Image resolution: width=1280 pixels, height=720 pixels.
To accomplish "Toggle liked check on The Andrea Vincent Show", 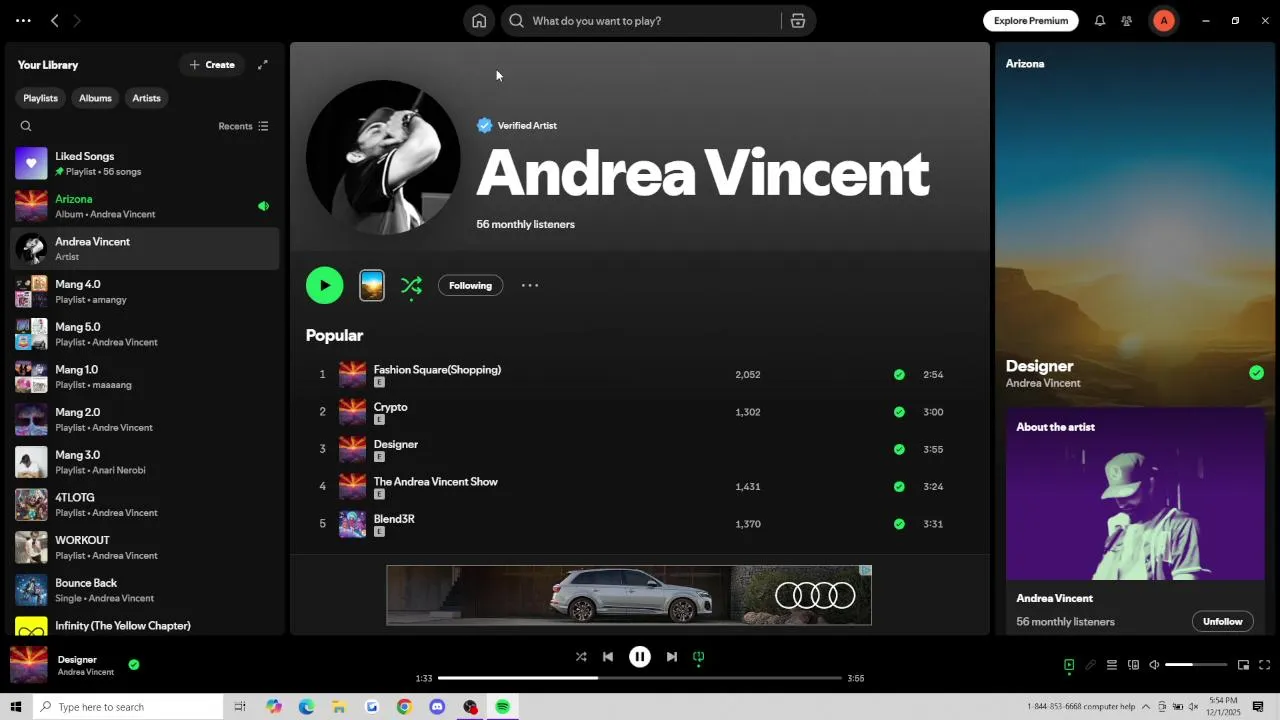I will click(x=899, y=487).
